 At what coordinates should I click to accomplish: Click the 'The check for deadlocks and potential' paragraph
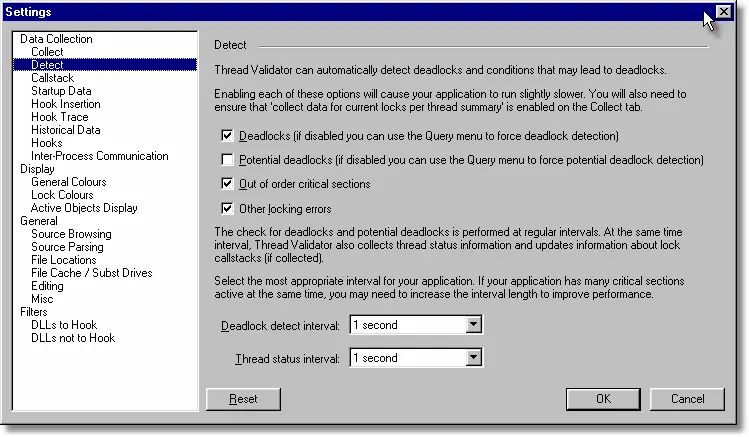[x=448, y=245]
